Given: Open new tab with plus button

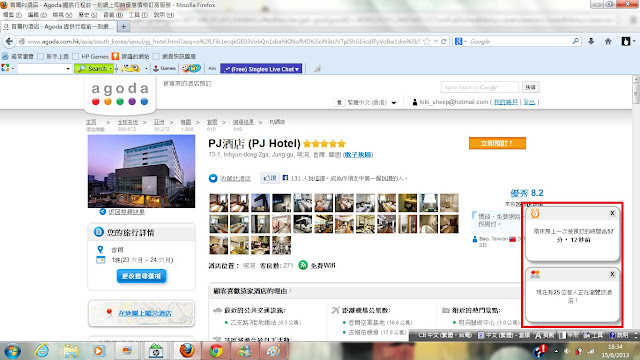Looking at the screenshot, I should click(123, 27).
